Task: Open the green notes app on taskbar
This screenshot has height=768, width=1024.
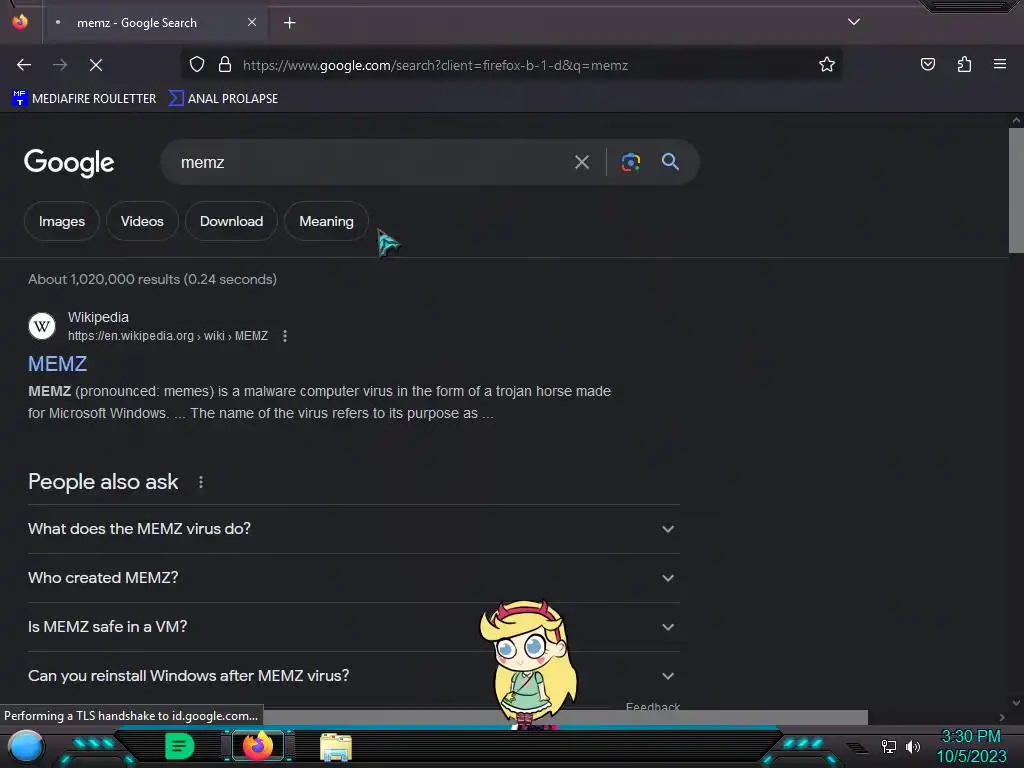Action: [x=179, y=746]
